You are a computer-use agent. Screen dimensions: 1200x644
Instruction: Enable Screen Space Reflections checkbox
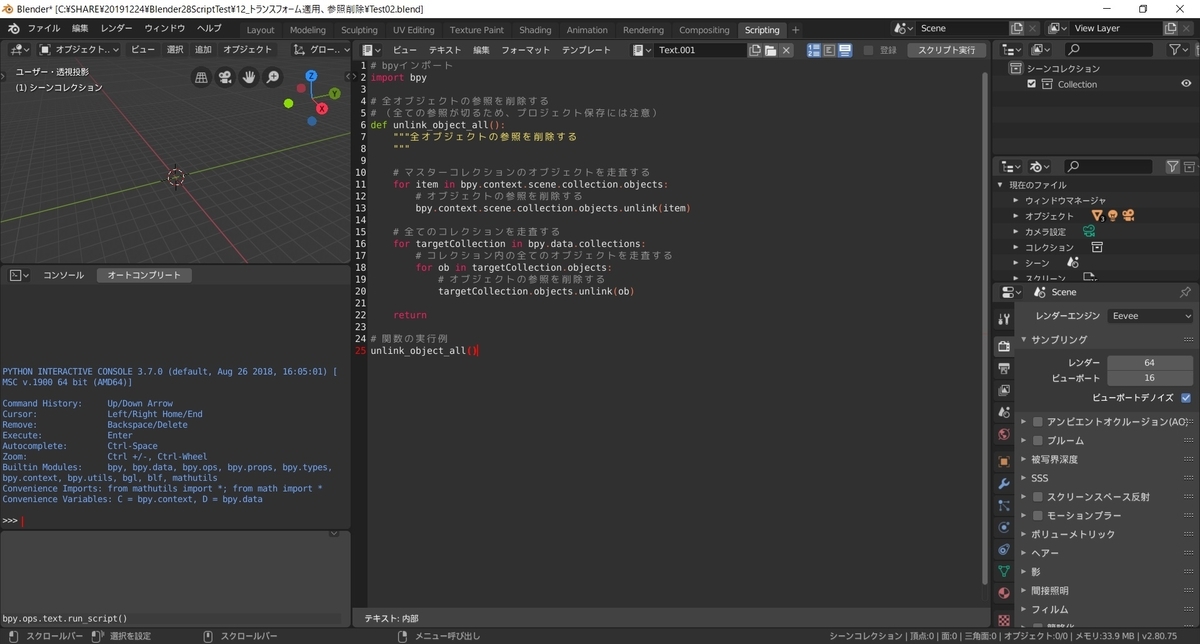(1038, 497)
